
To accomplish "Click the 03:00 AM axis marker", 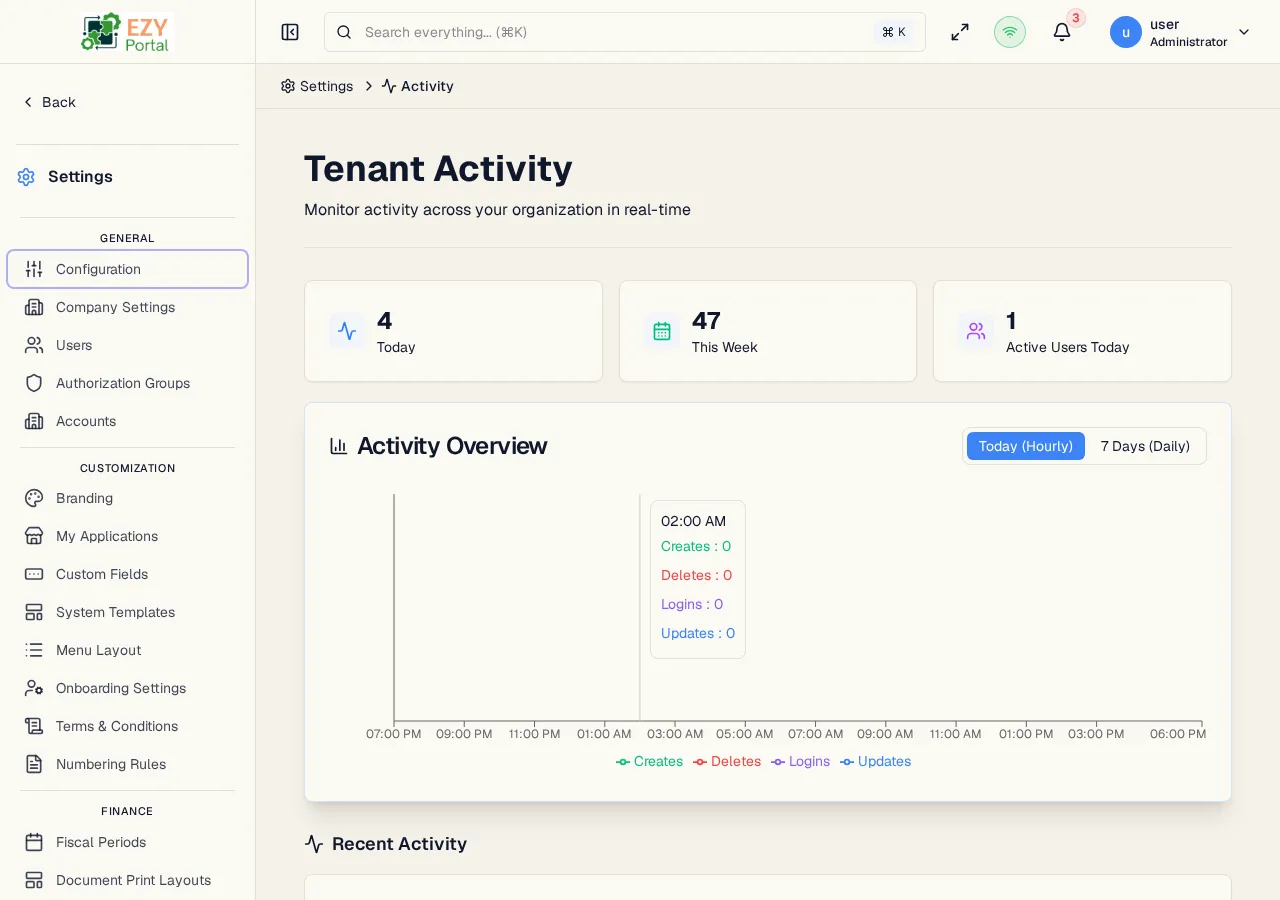I will click(675, 733).
